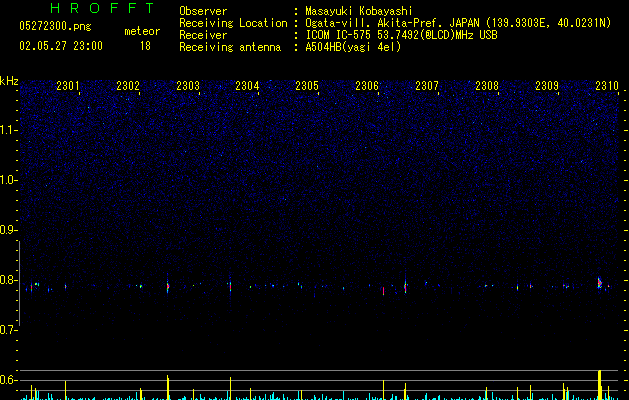This screenshot has width=629, height=400.
Task: Click the meteor count label
Action: [x=142, y=31]
